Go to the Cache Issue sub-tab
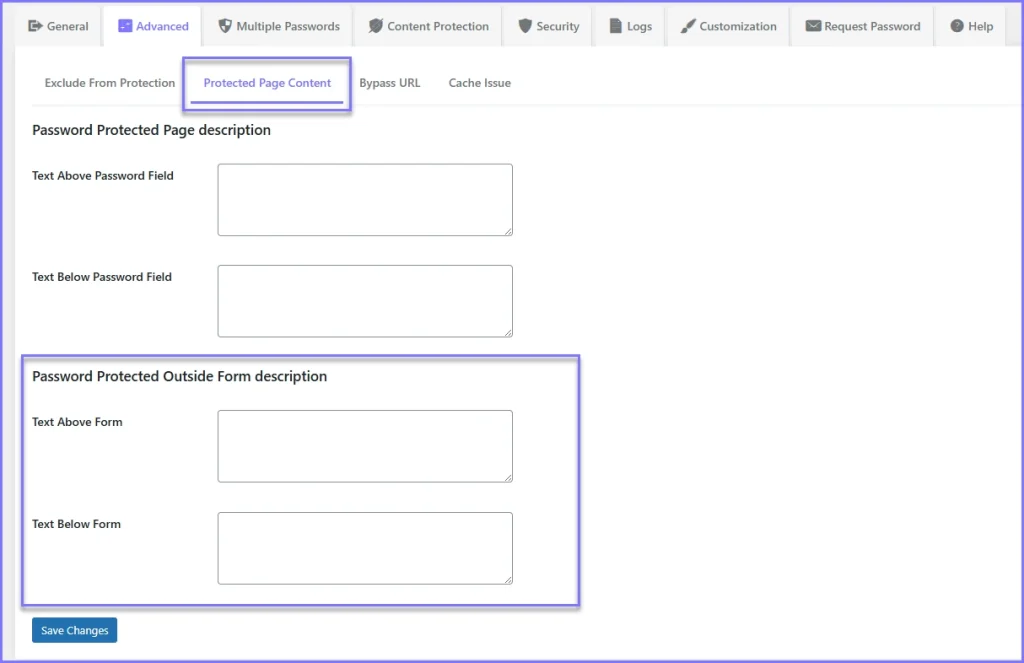The image size is (1024, 663). [479, 83]
